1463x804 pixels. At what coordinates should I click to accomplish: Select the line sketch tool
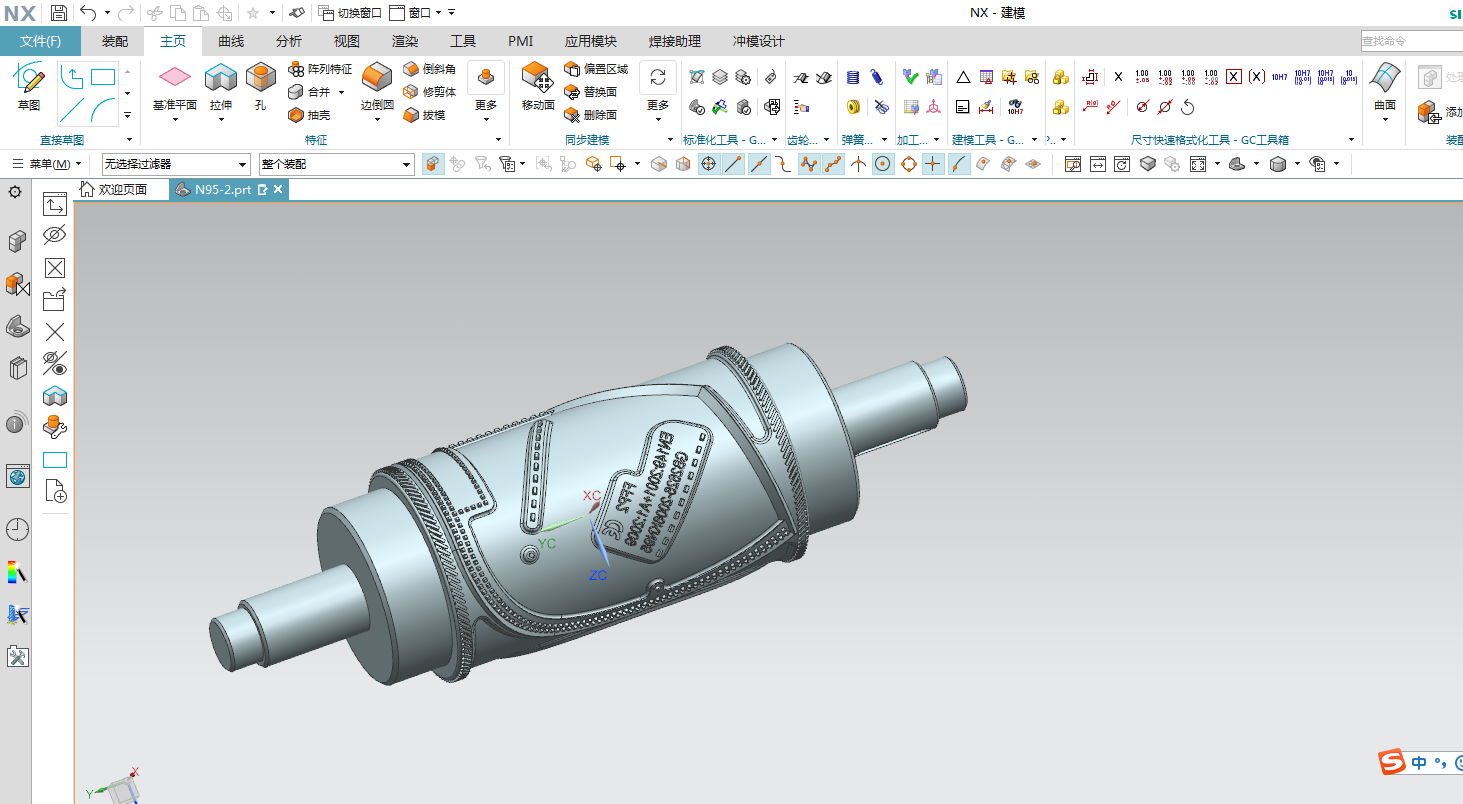(x=72, y=108)
